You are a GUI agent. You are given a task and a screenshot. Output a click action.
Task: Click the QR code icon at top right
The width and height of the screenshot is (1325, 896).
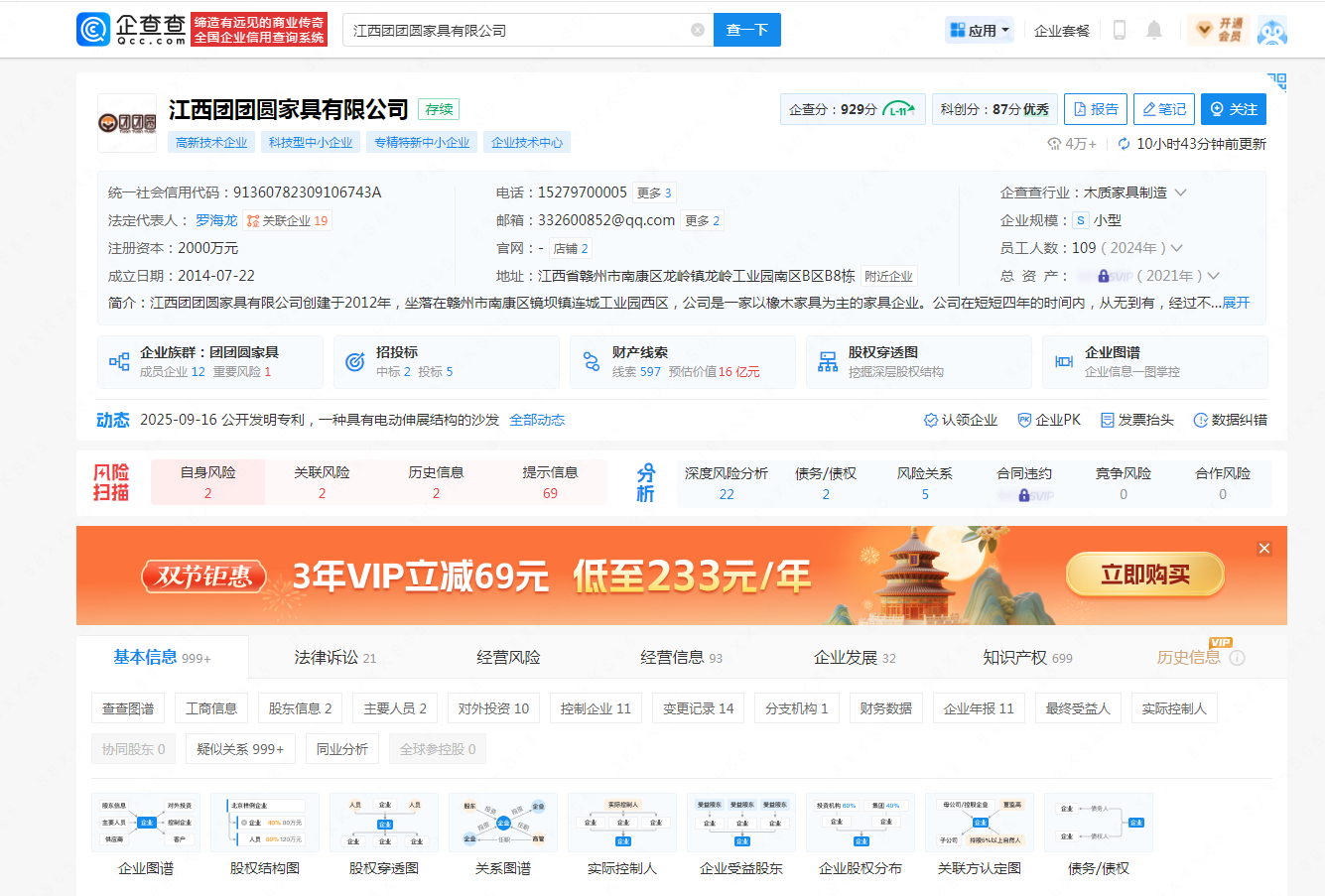pos(1276,81)
